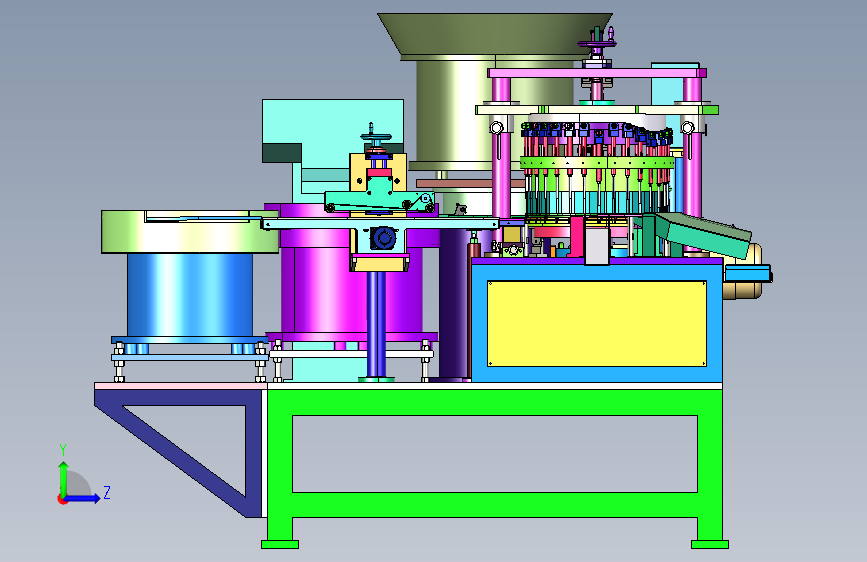867x562 pixels.
Task: Click the red origin ball of triad
Action: [61, 499]
